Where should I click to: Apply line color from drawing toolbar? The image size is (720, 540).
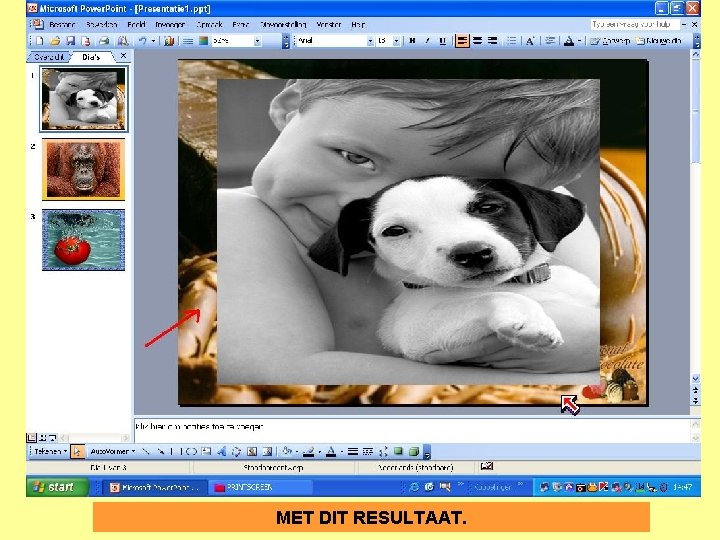coord(309,451)
